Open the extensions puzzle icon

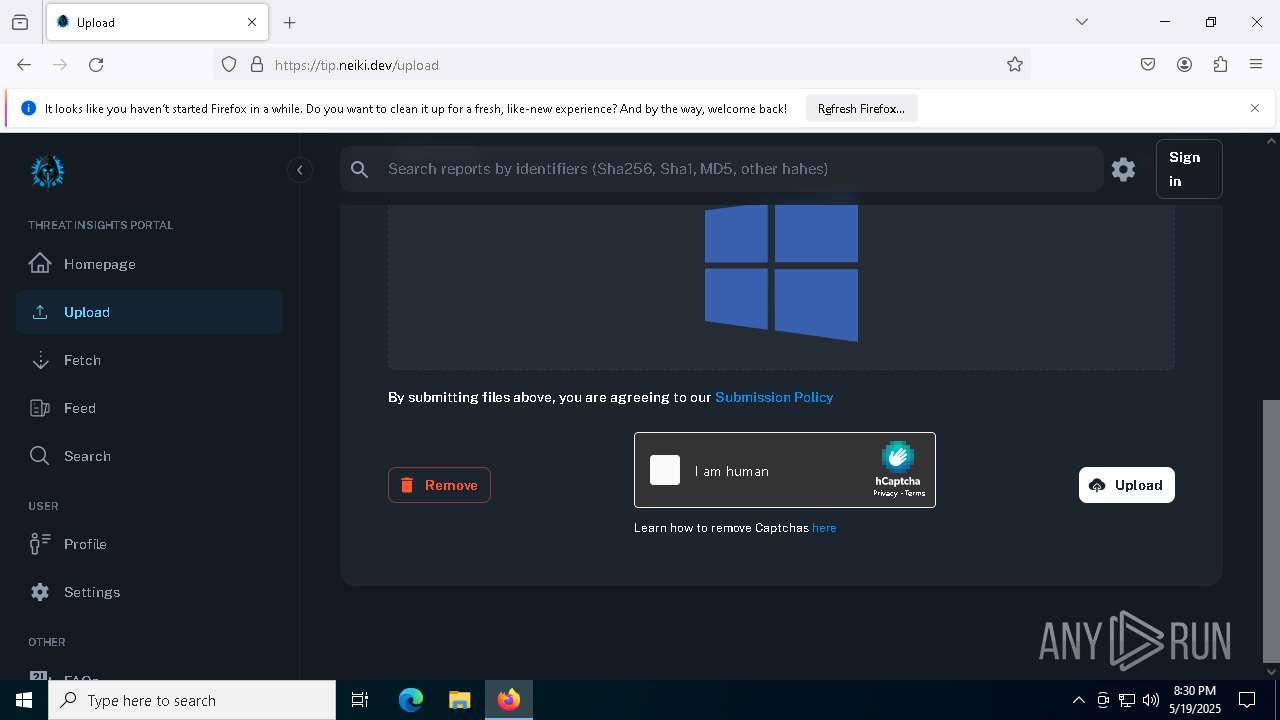[1220, 65]
